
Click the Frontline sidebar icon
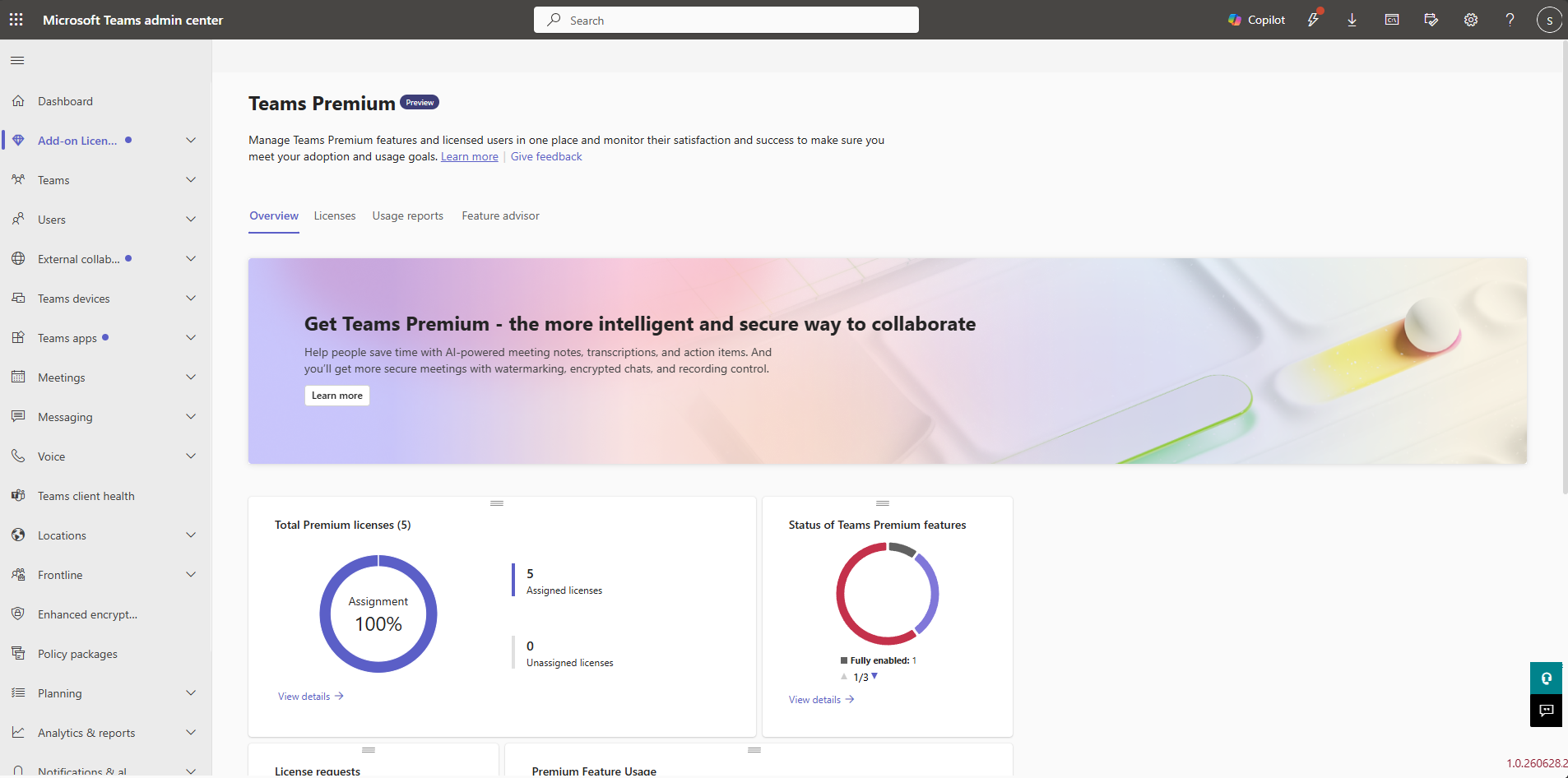click(18, 575)
